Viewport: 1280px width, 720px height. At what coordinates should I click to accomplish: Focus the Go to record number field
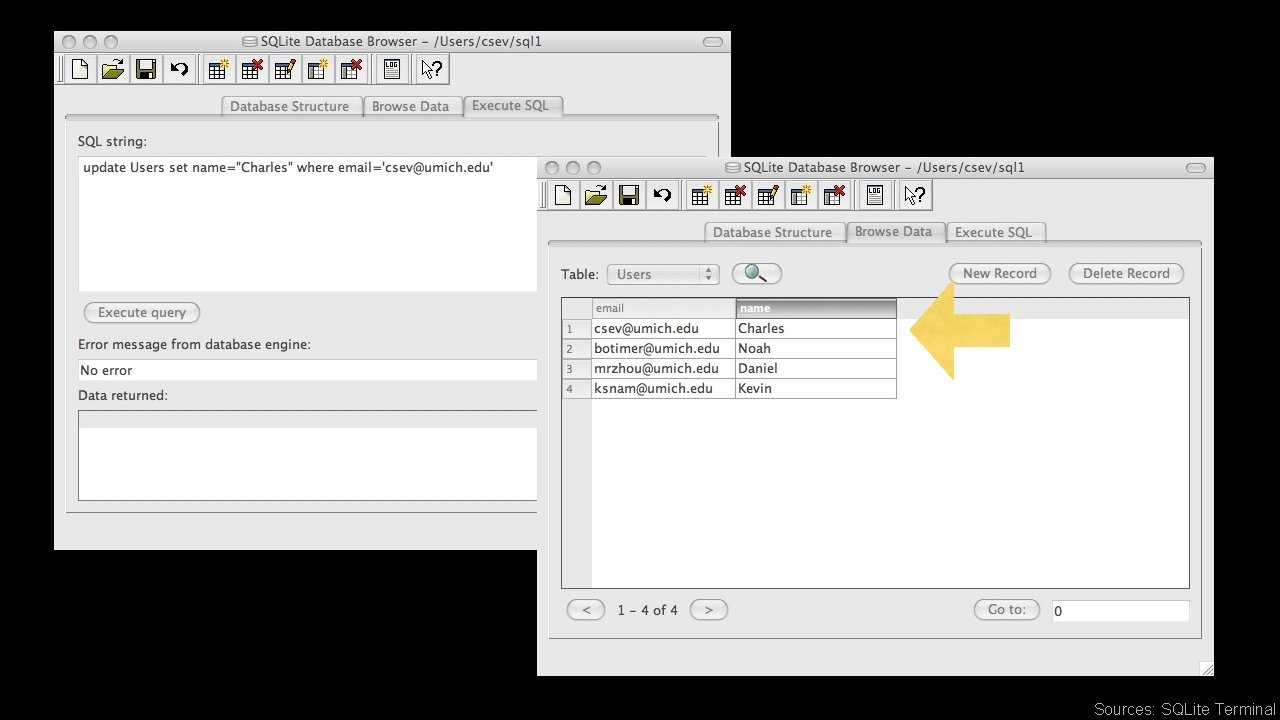[x=1121, y=610]
